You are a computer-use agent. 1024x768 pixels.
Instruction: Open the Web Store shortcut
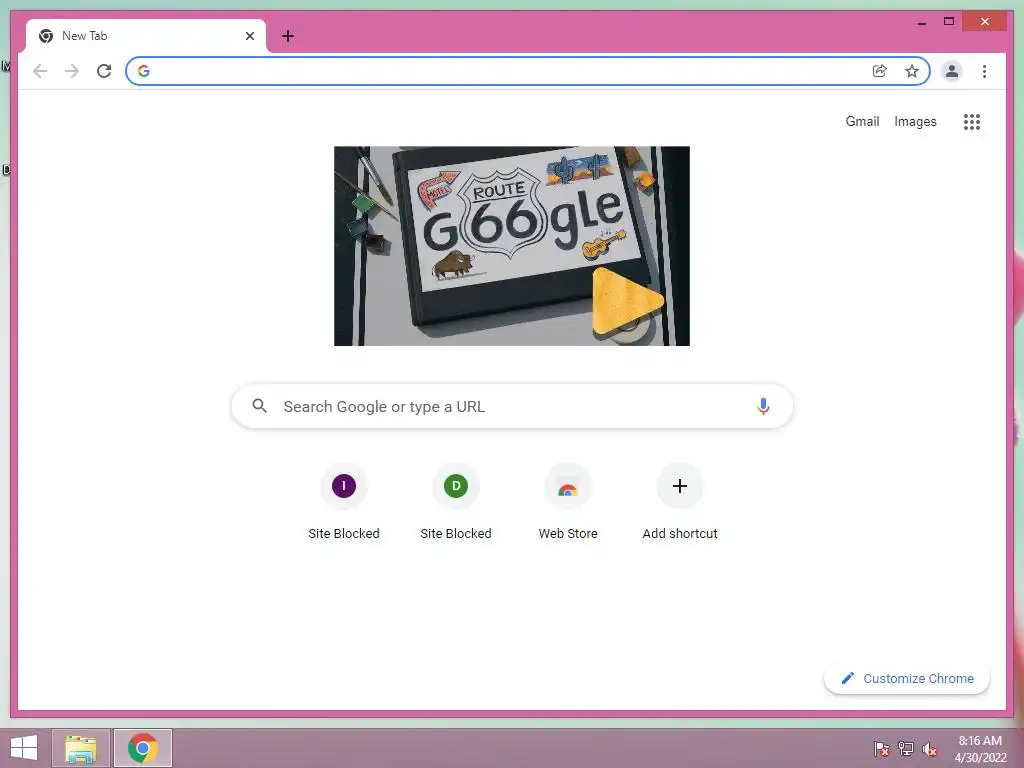pos(568,502)
